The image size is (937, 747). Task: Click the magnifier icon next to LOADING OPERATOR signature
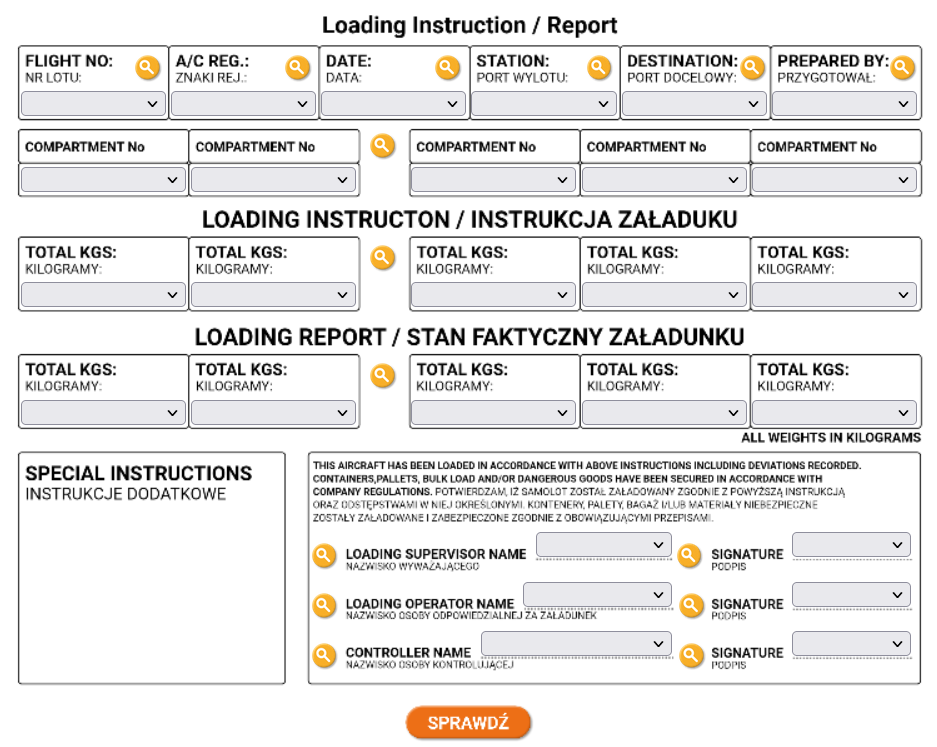click(x=690, y=605)
